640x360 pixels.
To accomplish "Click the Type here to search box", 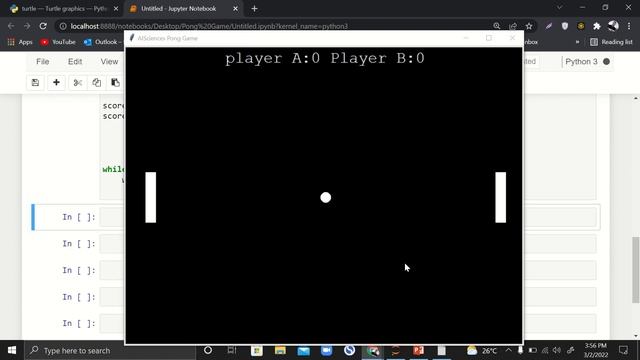I will click(x=110, y=350).
